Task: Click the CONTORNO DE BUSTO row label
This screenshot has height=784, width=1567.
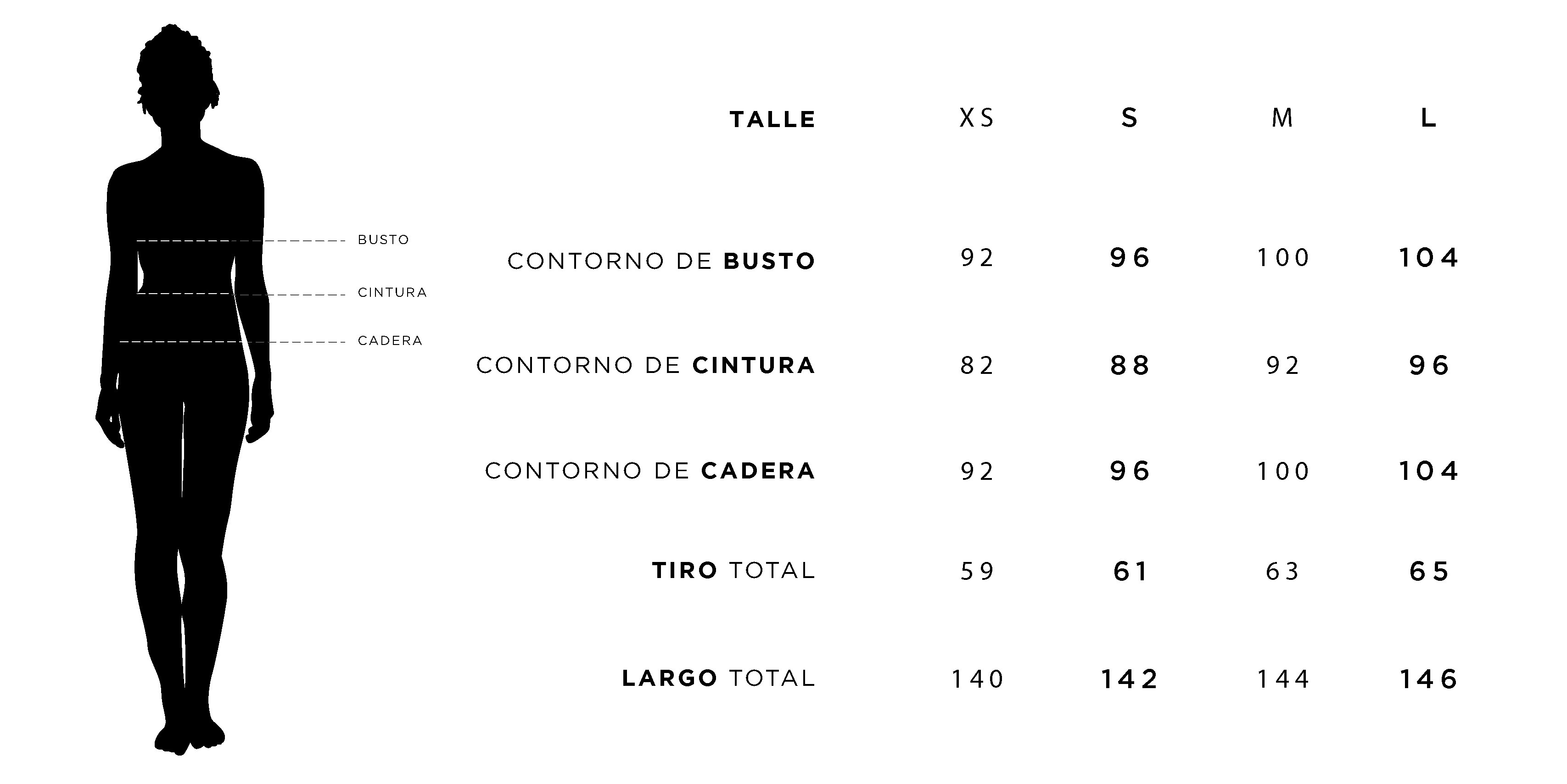Action: pyautogui.click(x=661, y=261)
